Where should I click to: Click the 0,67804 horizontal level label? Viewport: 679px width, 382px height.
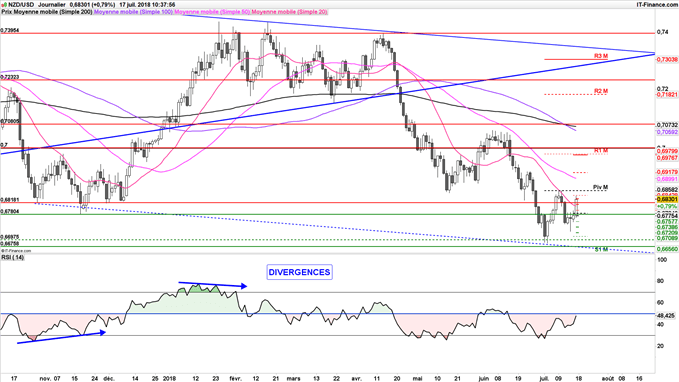[10, 211]
